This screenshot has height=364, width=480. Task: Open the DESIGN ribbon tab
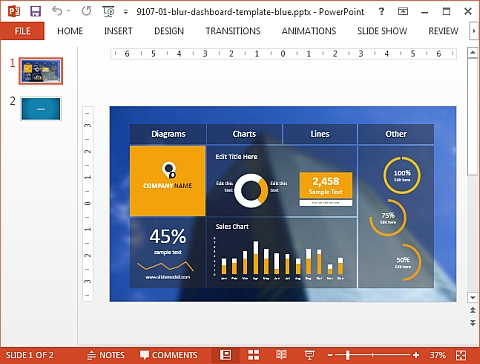169,31
